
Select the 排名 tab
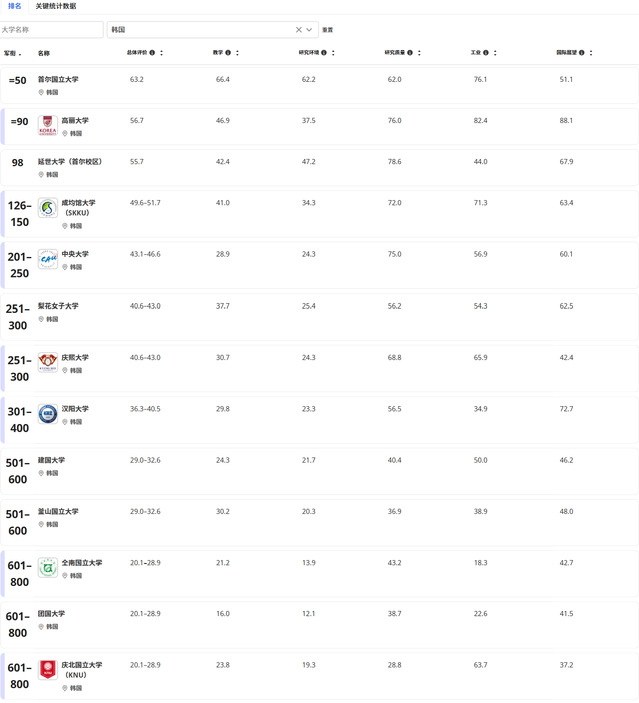pos(14,6)
